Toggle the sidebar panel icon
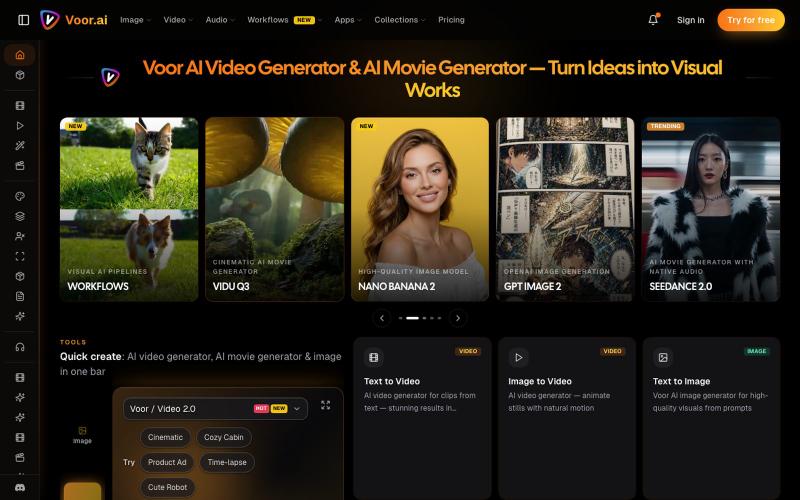This screenshot has height=500, width=800. click(23, 20)
